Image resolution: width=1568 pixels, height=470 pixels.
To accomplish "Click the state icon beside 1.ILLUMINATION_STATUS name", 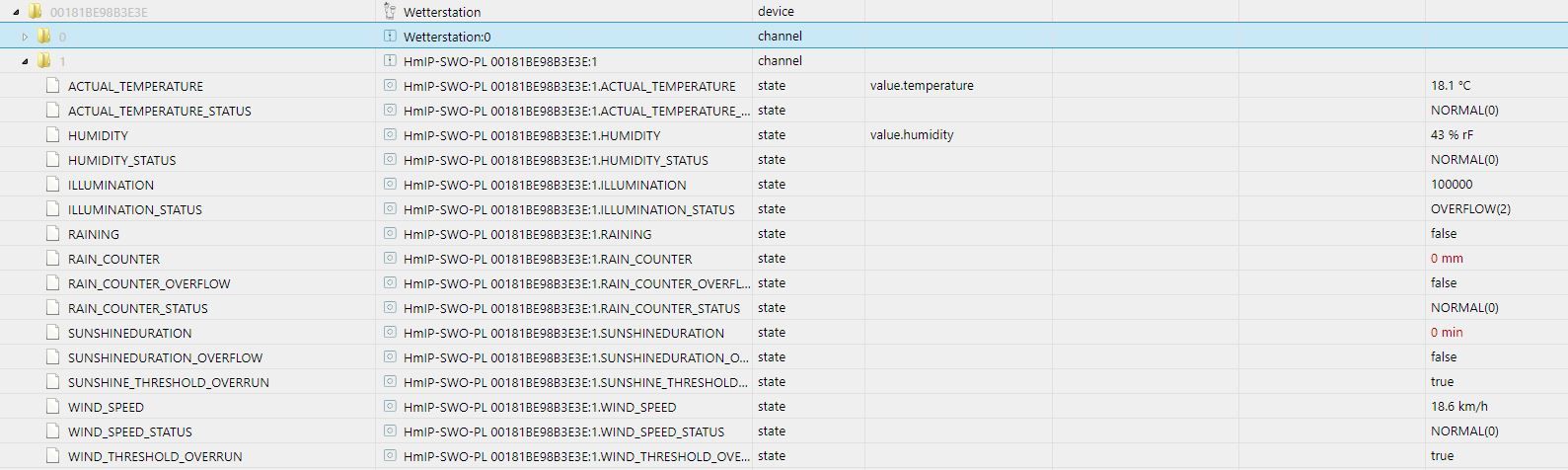I will tap(389, 209).
